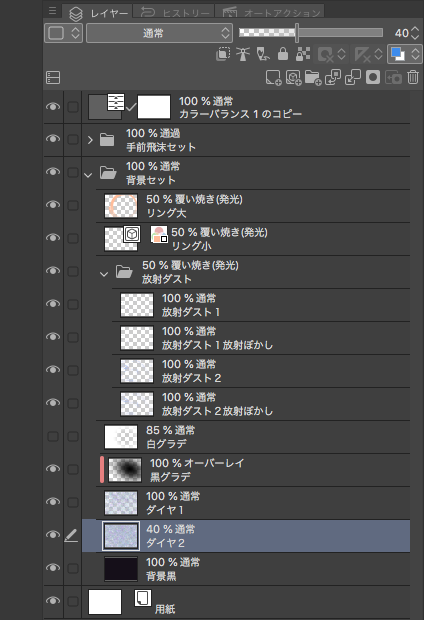Show the hidden 白グラデ layer
The image size is (424, 620).
coord(53,436)
